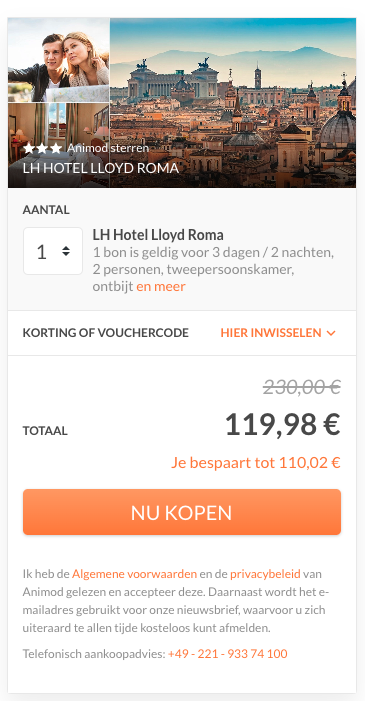Click the three-star rating icons
The width and height of the screenshot is (365, 701).
[x=42, y=148]
